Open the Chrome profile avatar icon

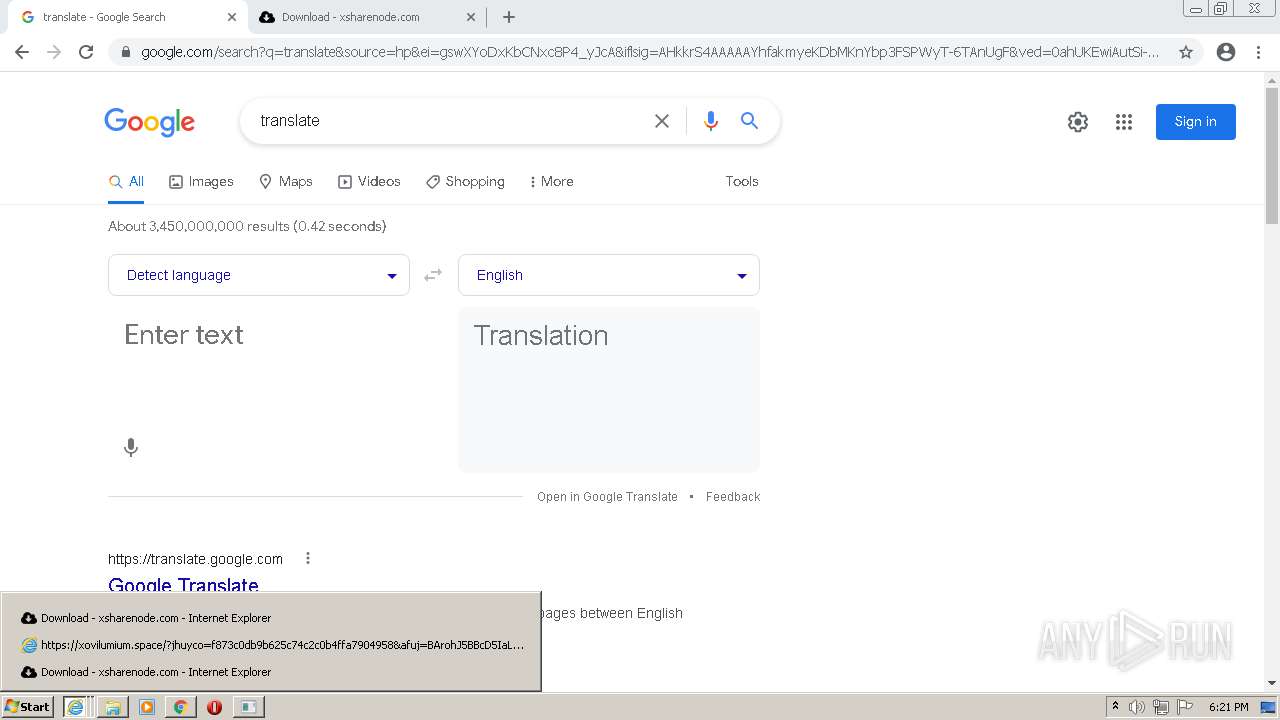pos(1226,52)
